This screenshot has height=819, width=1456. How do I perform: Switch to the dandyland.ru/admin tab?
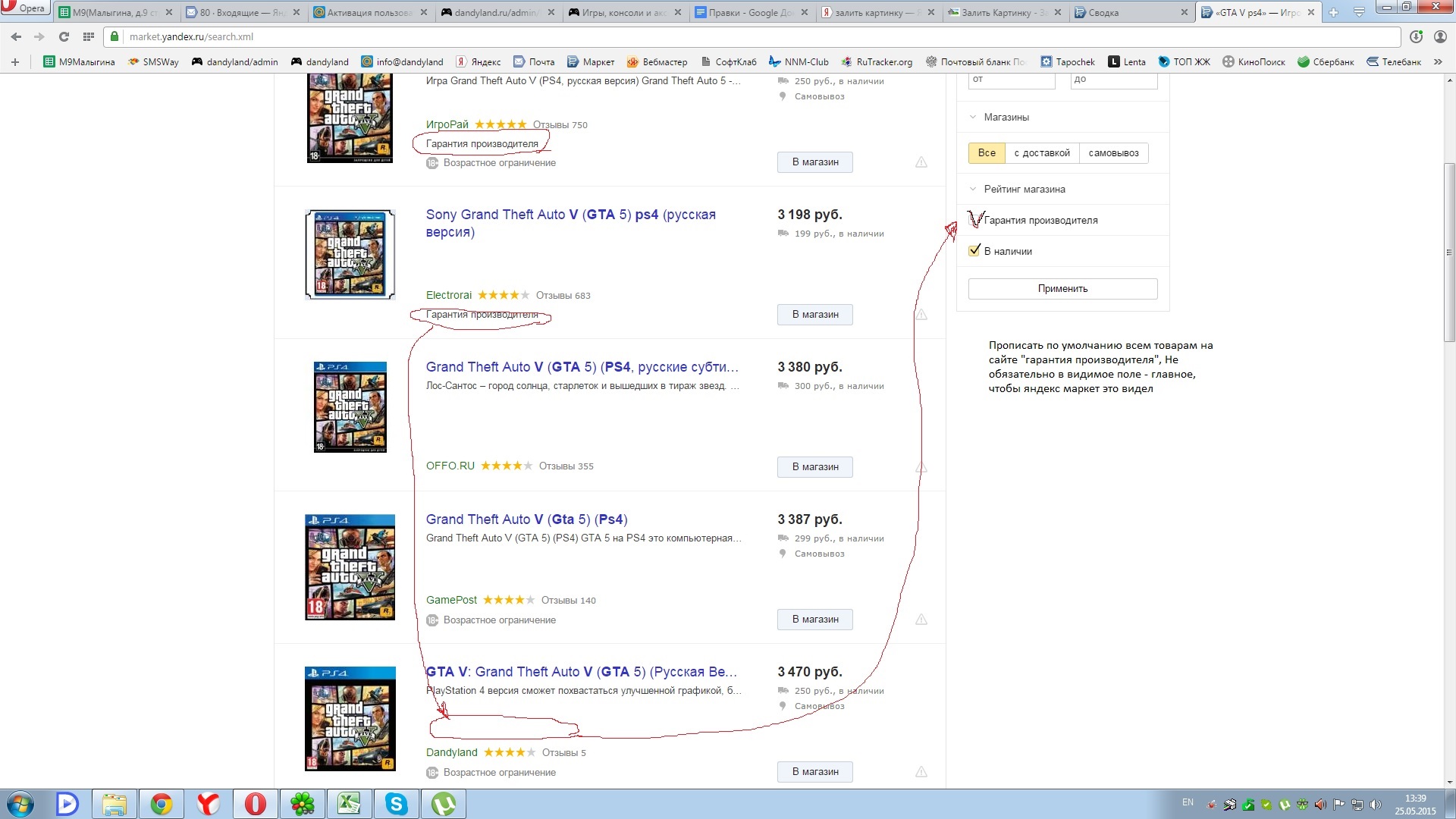[x=497, y=12]
